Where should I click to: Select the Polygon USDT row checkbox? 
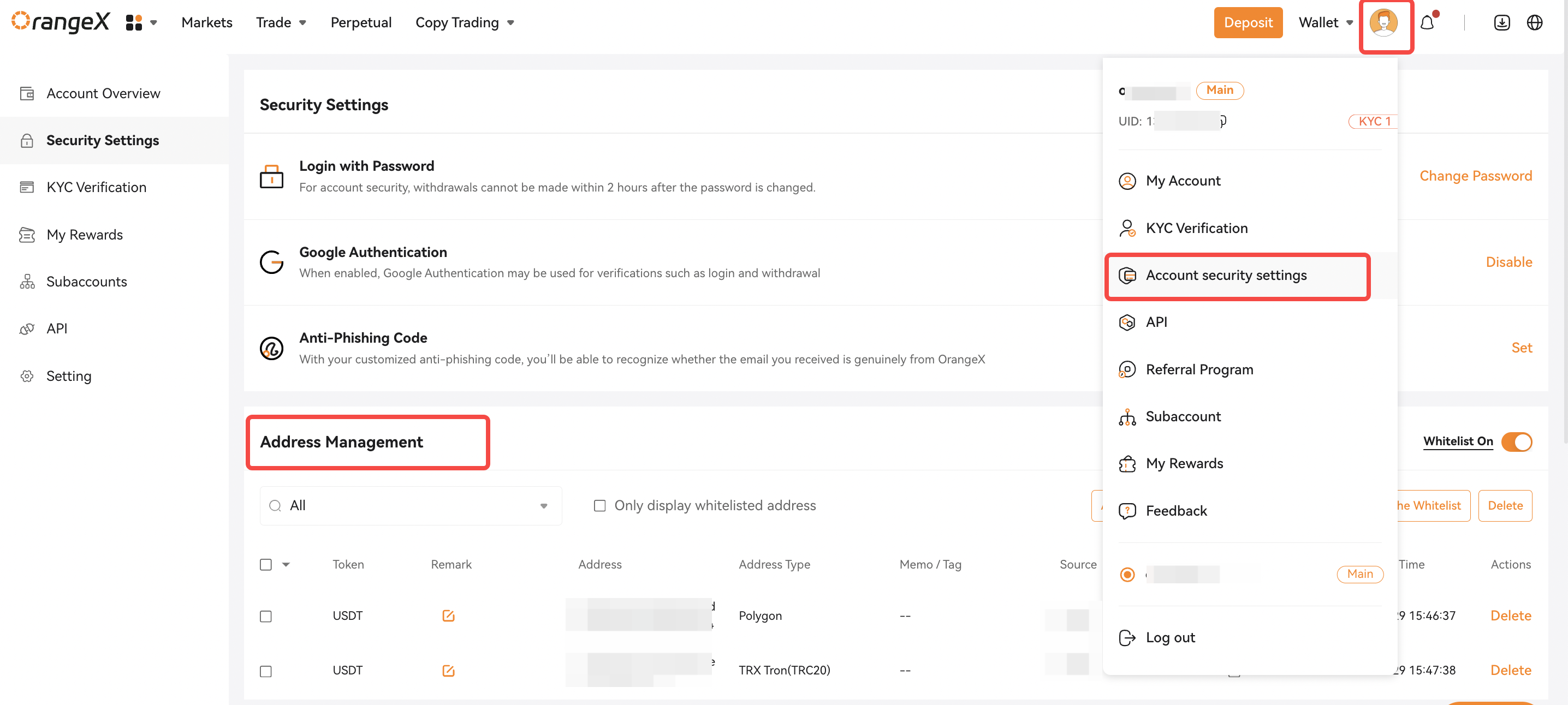pyautogui.click(x=265, y=616)
